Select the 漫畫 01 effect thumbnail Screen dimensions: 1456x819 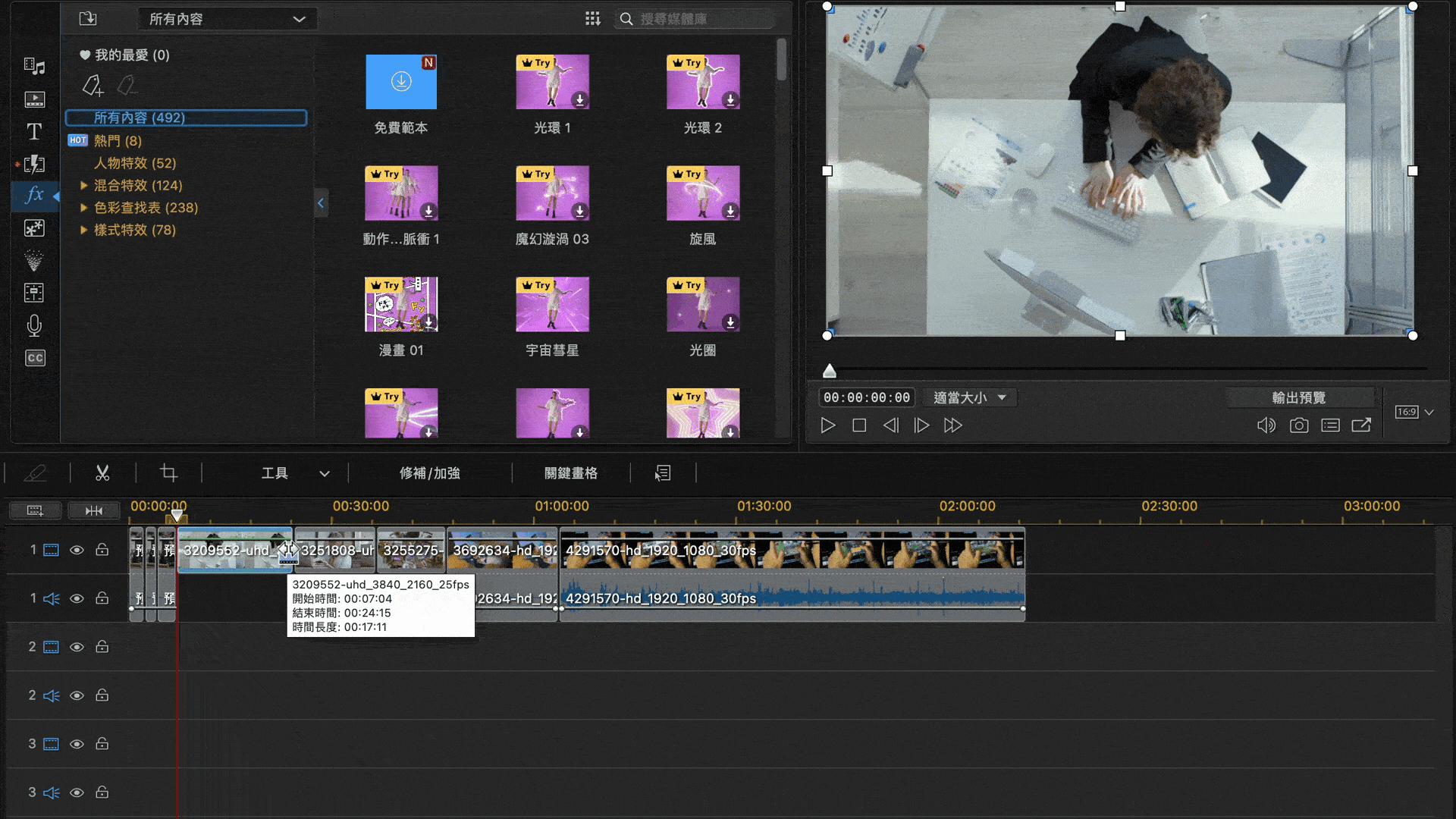[x=401, y=305]
